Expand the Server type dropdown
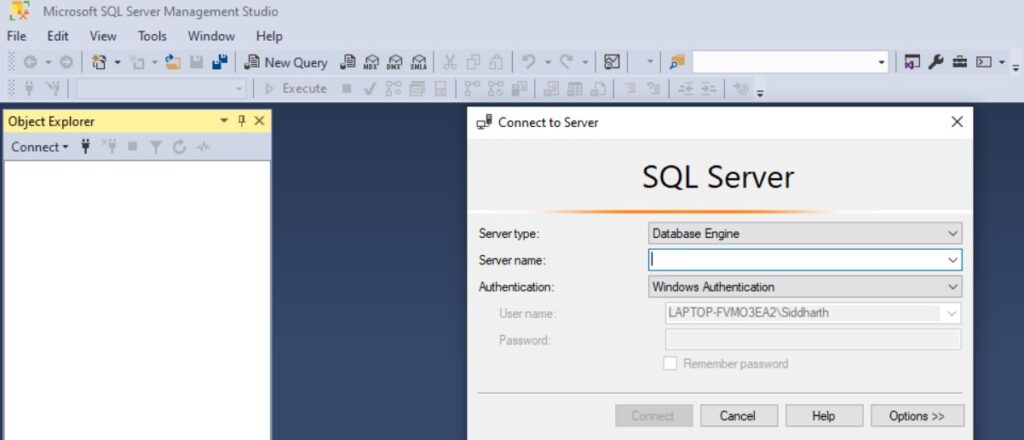 953,233
